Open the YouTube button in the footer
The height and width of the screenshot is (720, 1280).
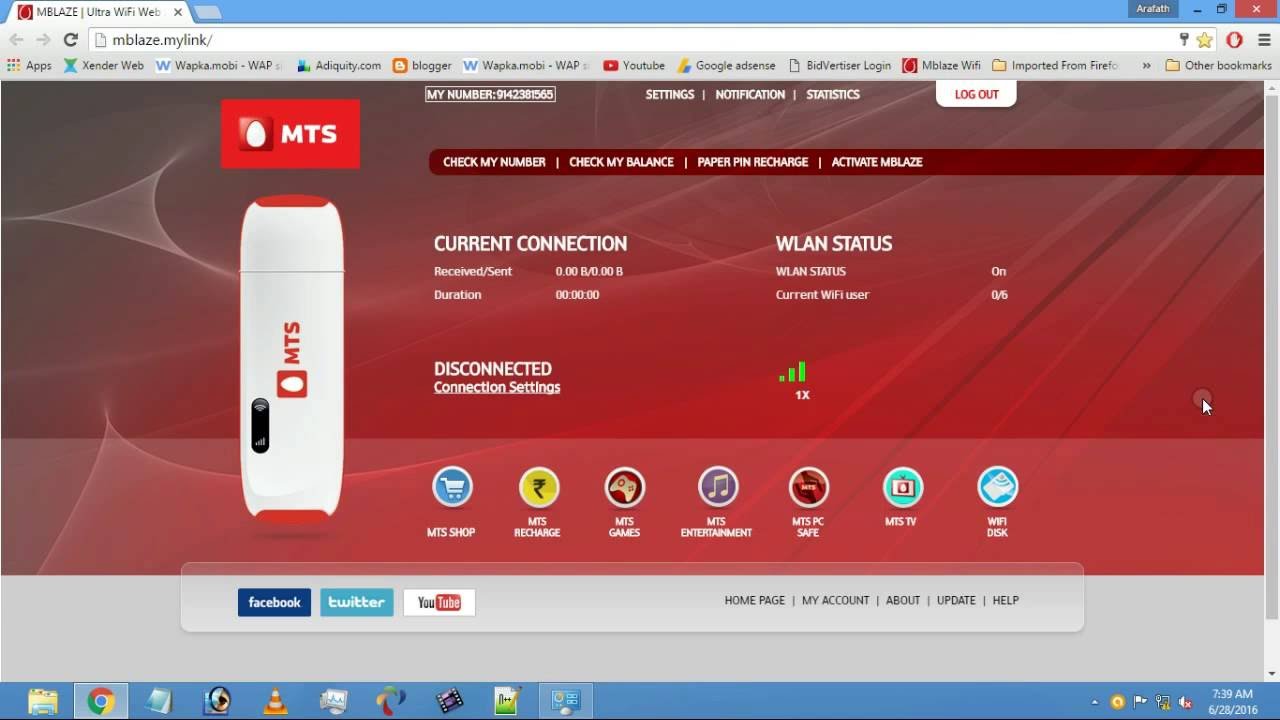coord(439,602)
